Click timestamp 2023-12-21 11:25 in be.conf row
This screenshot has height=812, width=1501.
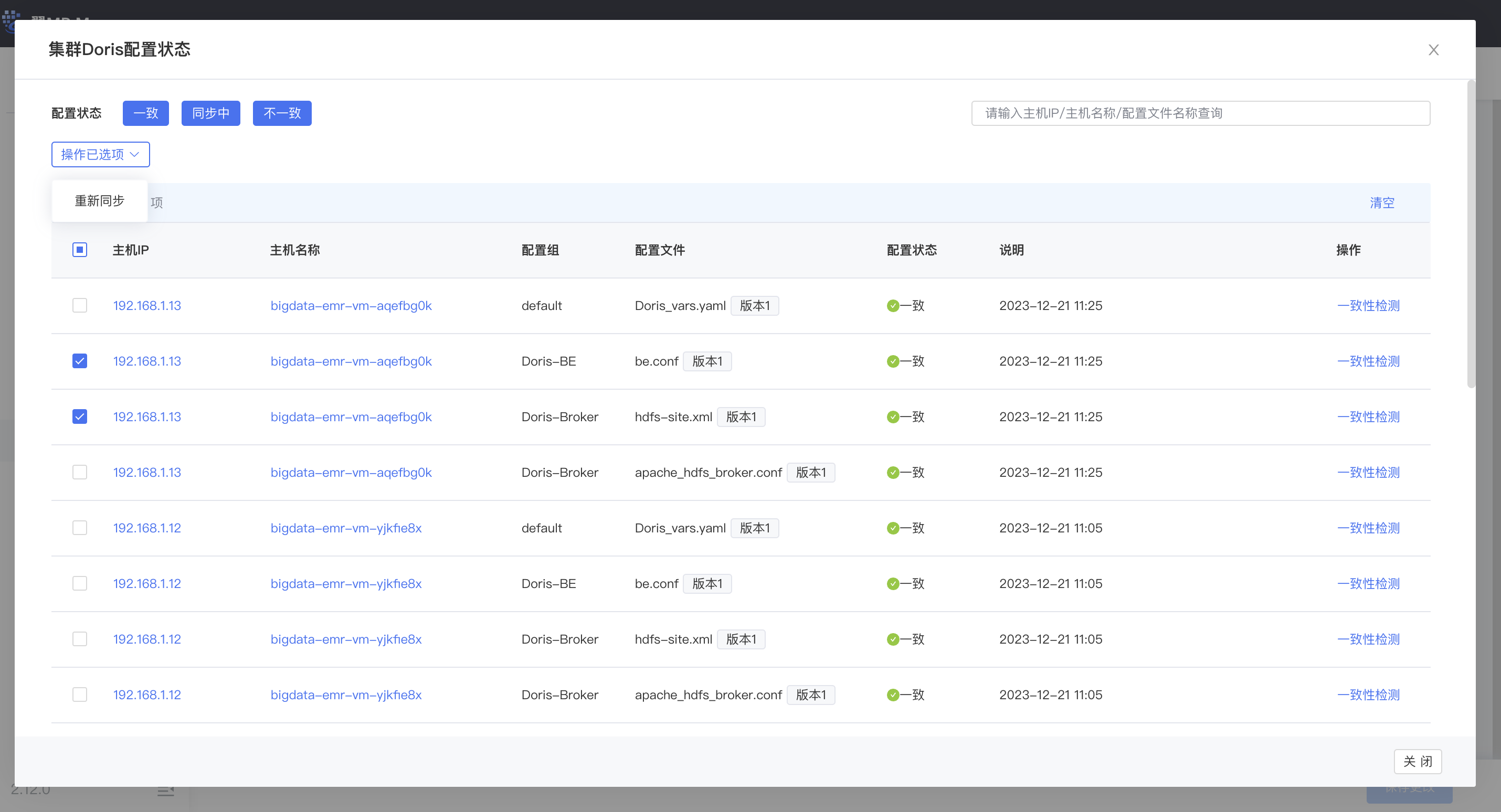(x=1051, y=361)
